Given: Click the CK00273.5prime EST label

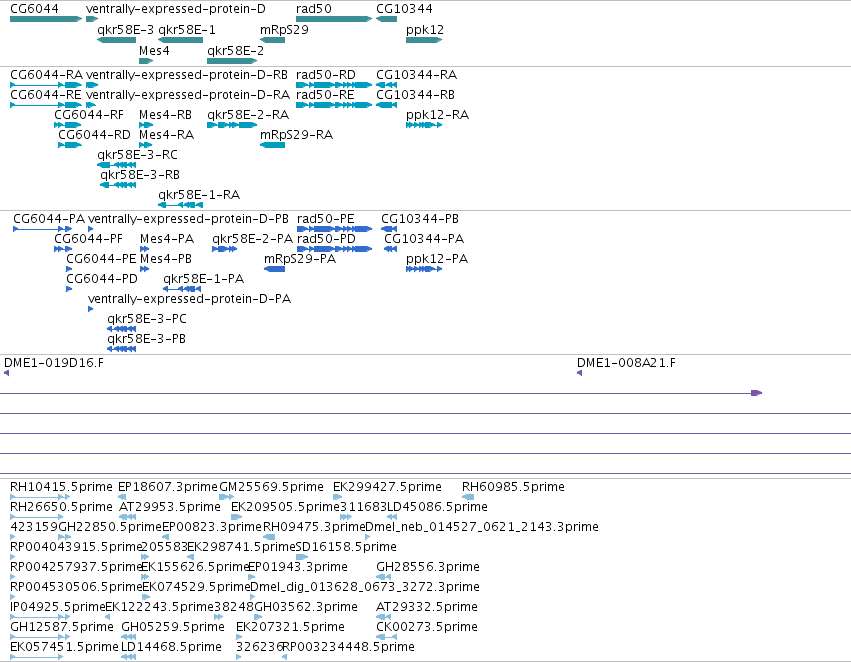Looking at the screenshot, I should [x=427, y=627].
